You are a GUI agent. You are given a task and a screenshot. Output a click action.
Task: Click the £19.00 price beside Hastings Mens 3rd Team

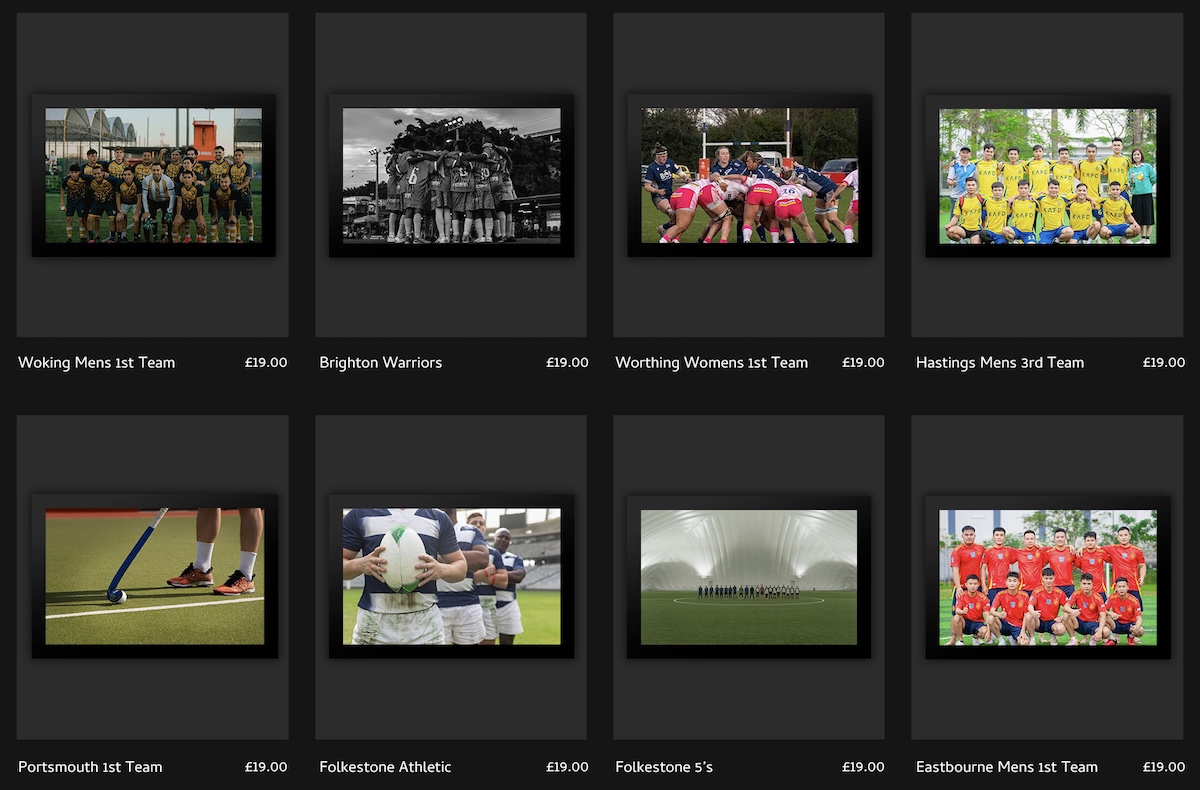coord(1164,363)
